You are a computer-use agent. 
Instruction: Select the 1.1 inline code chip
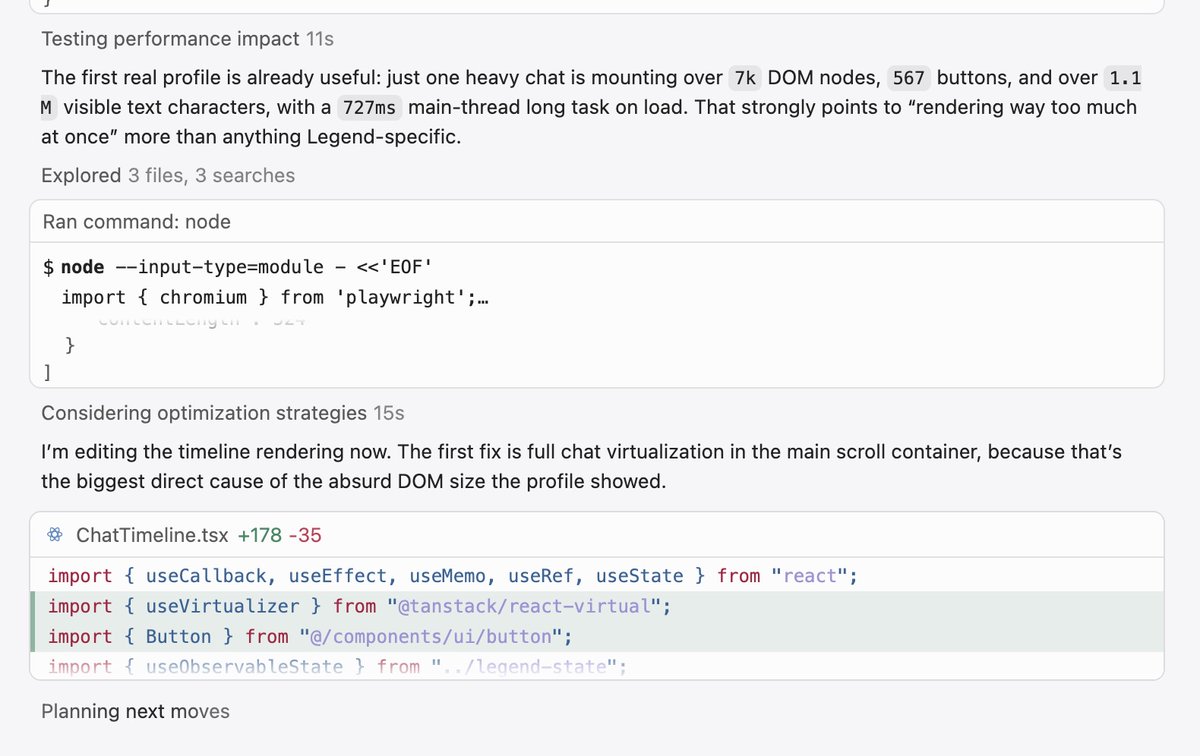[1125, 78]
